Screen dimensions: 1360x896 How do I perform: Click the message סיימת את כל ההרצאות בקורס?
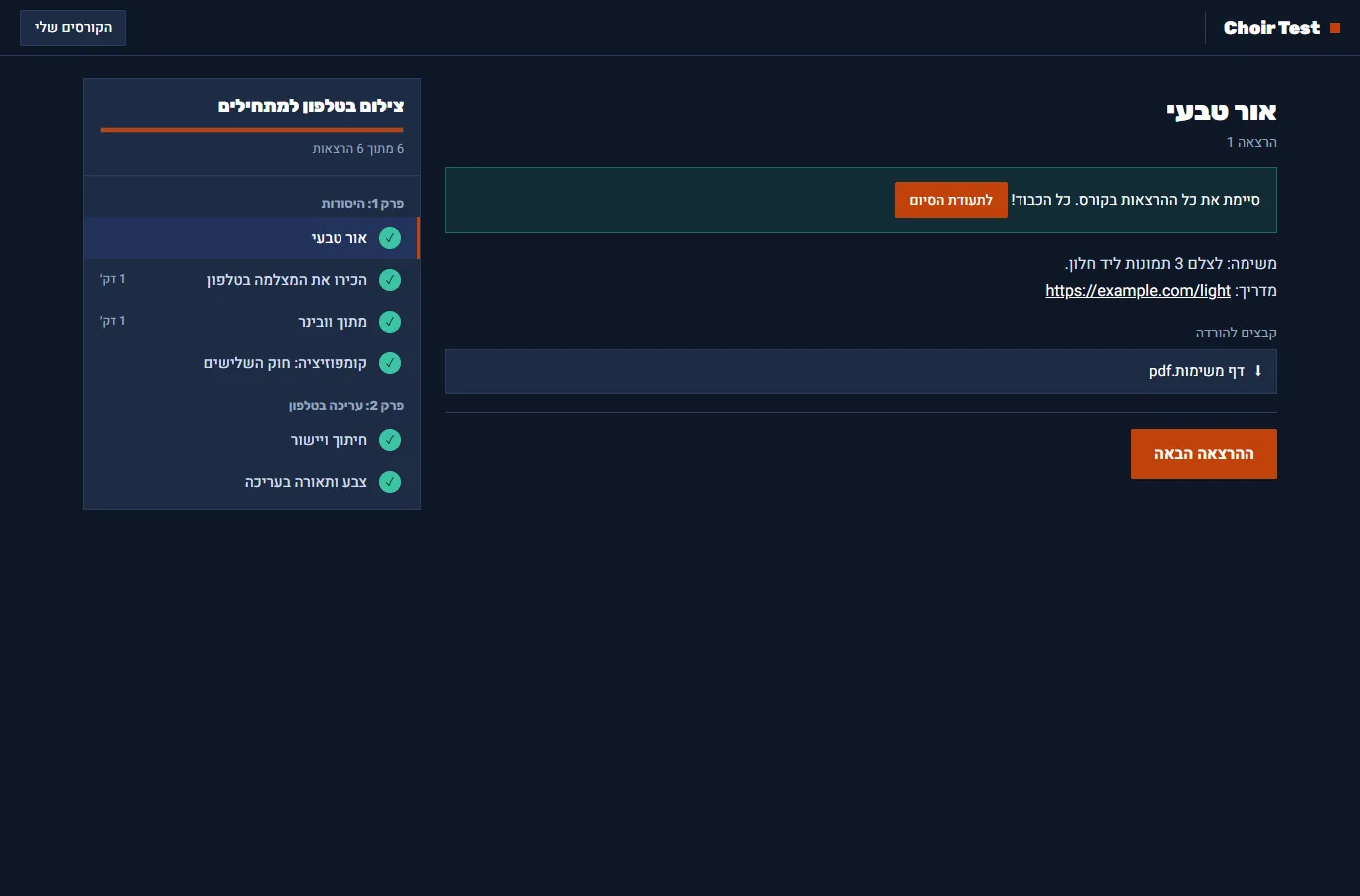(1168, 200)
